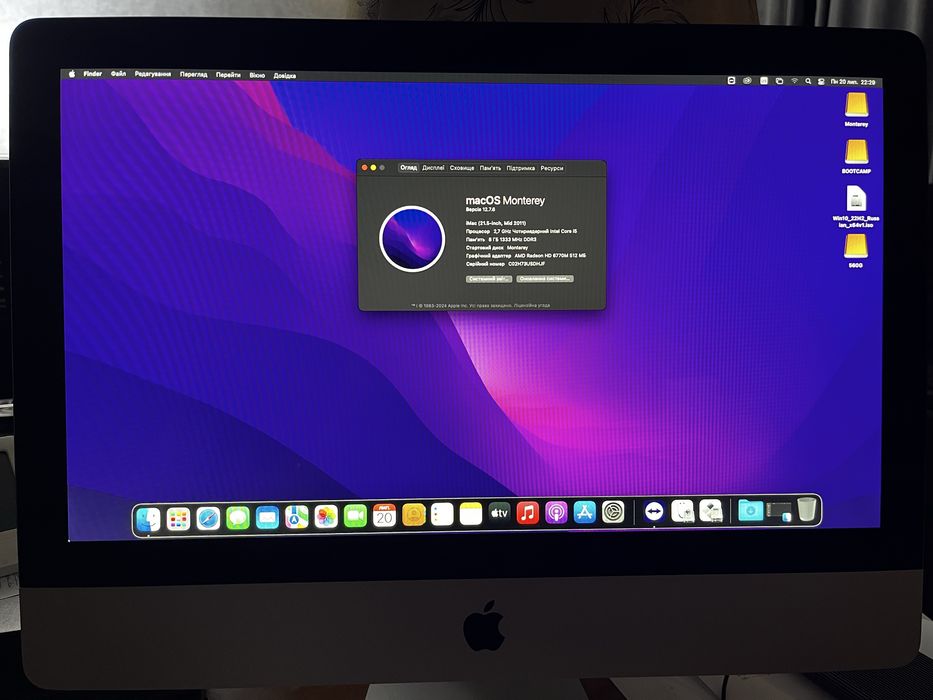This screenshot has height=700, width=933.
Task: Open Launchpad from the Dock
Action: pos(179,519)
